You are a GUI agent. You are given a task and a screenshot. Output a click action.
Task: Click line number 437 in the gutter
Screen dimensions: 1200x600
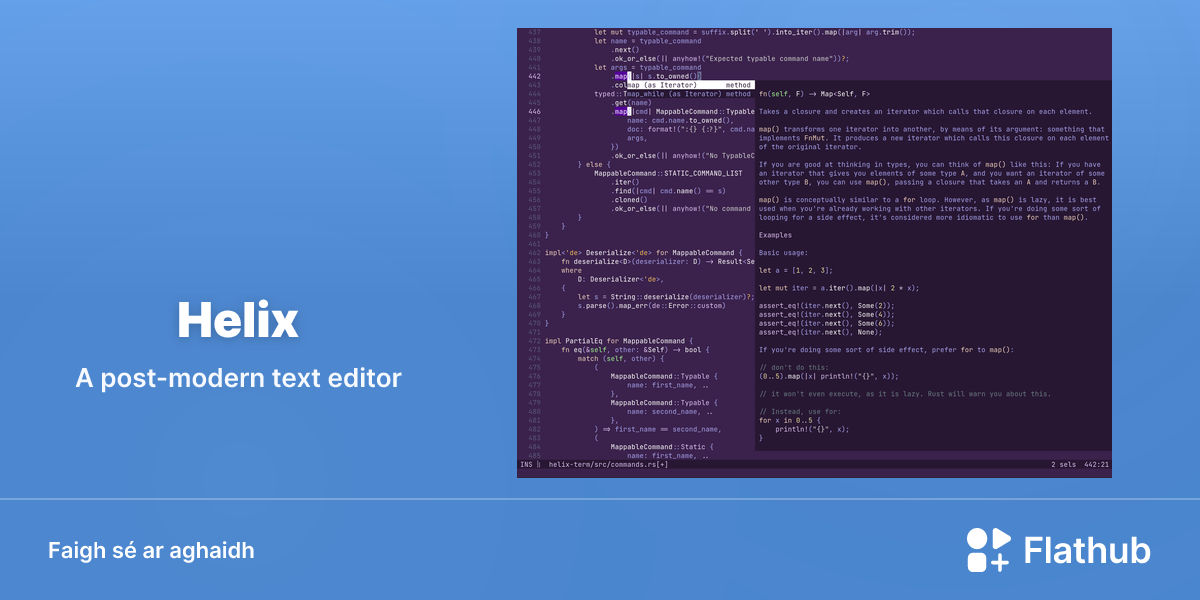(x=532, y=32)
